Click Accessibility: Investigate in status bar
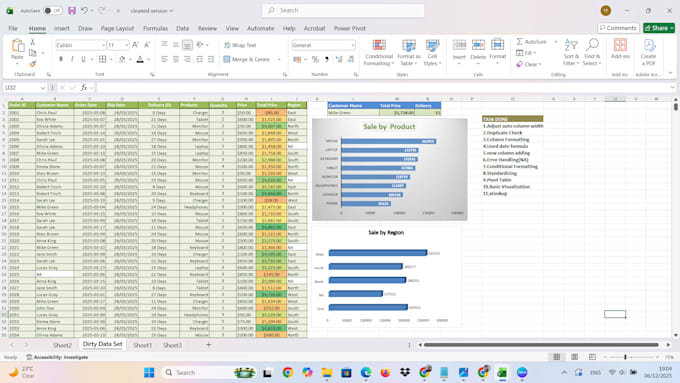The image size is (680, 383). [57, 357]
